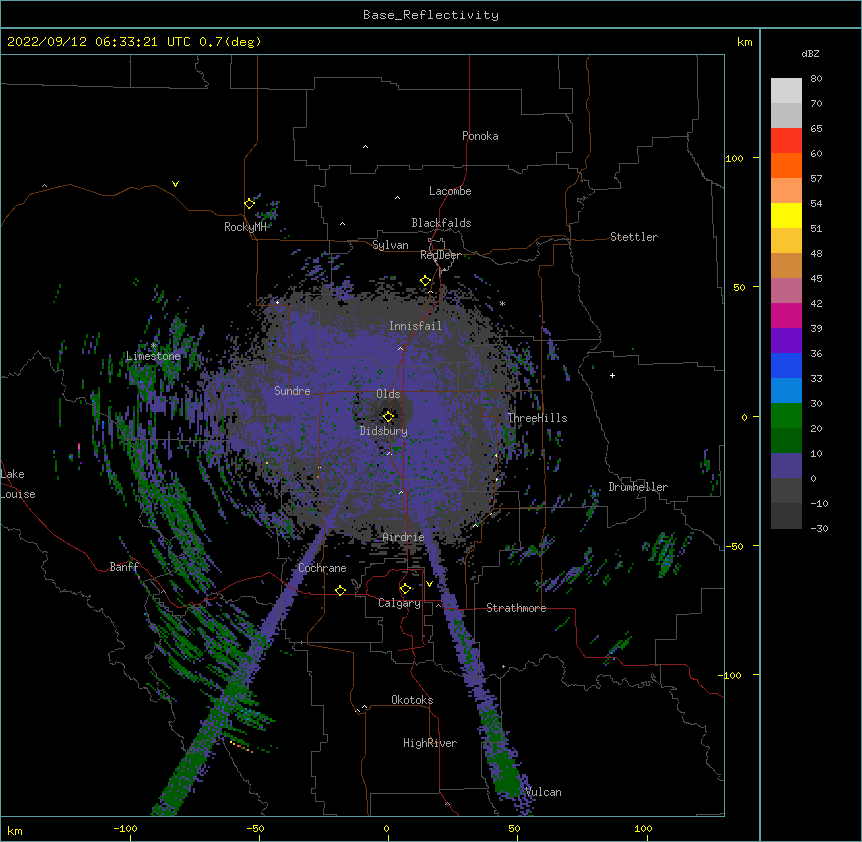This screenshot has height=842, width=862.
Task: Click the Olds city label
Action: click(x=388, y=394)
